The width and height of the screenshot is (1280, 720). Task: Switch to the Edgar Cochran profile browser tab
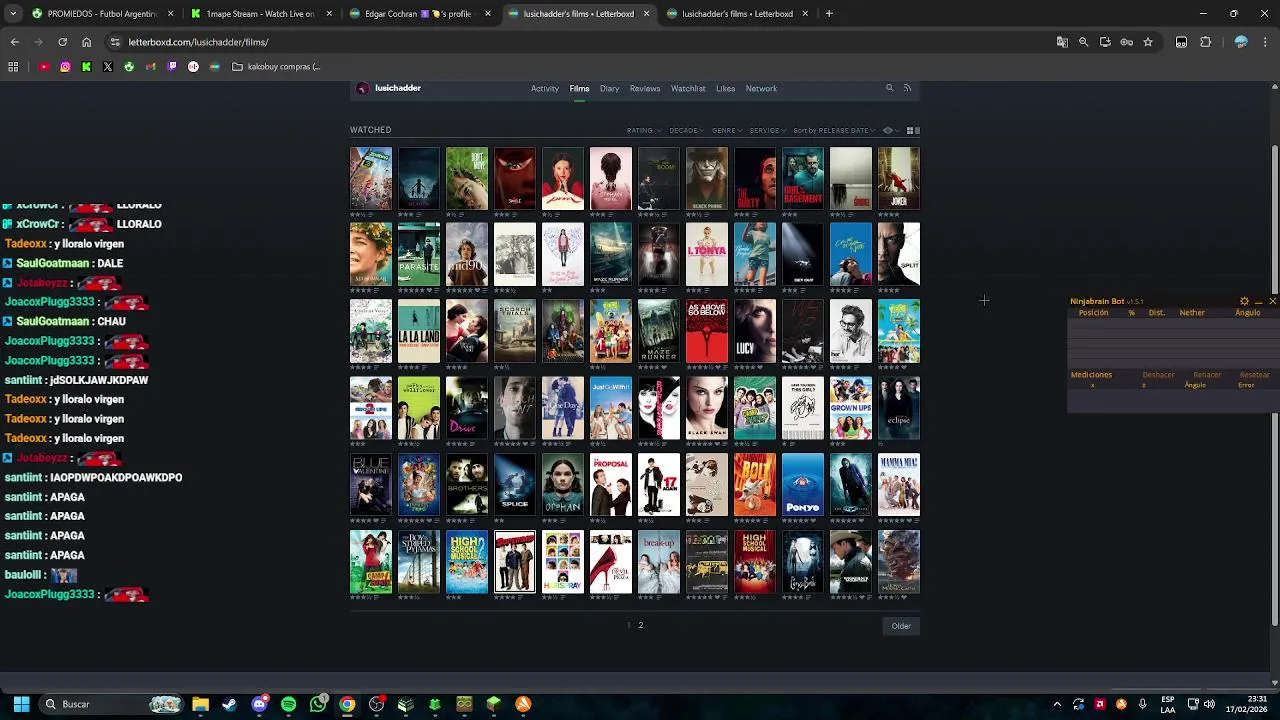point(419,14)
